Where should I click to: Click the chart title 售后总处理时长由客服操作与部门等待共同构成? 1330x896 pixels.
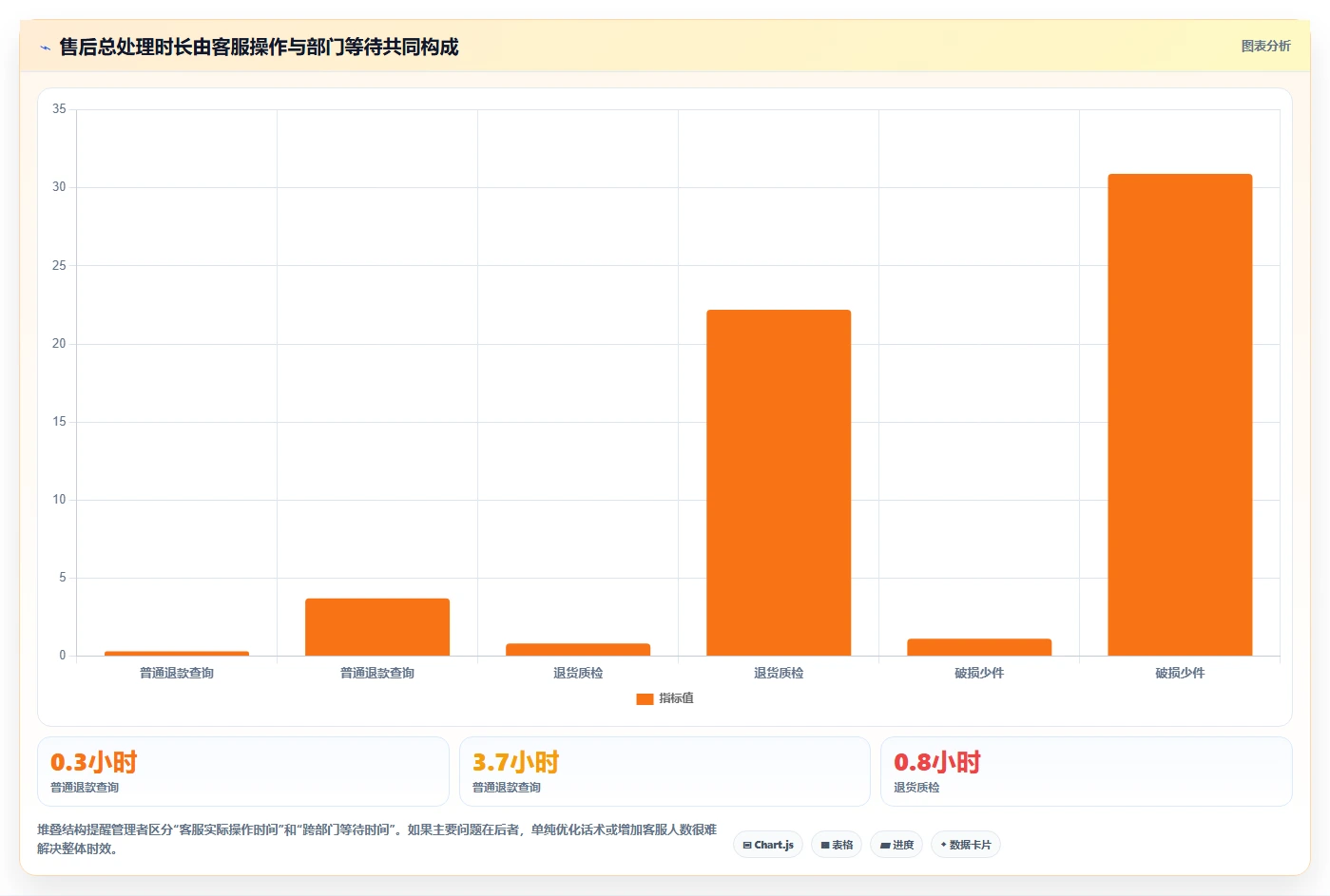pos(259,47)
